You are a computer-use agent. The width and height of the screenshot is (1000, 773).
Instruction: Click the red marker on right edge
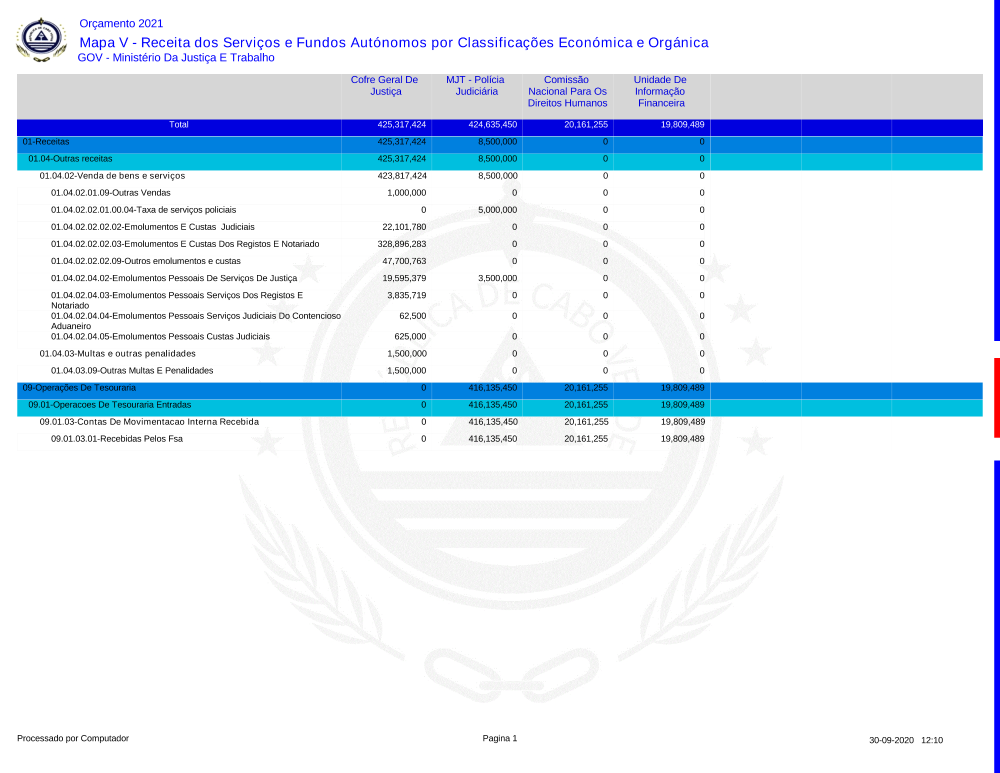click(x=996, y=397)
